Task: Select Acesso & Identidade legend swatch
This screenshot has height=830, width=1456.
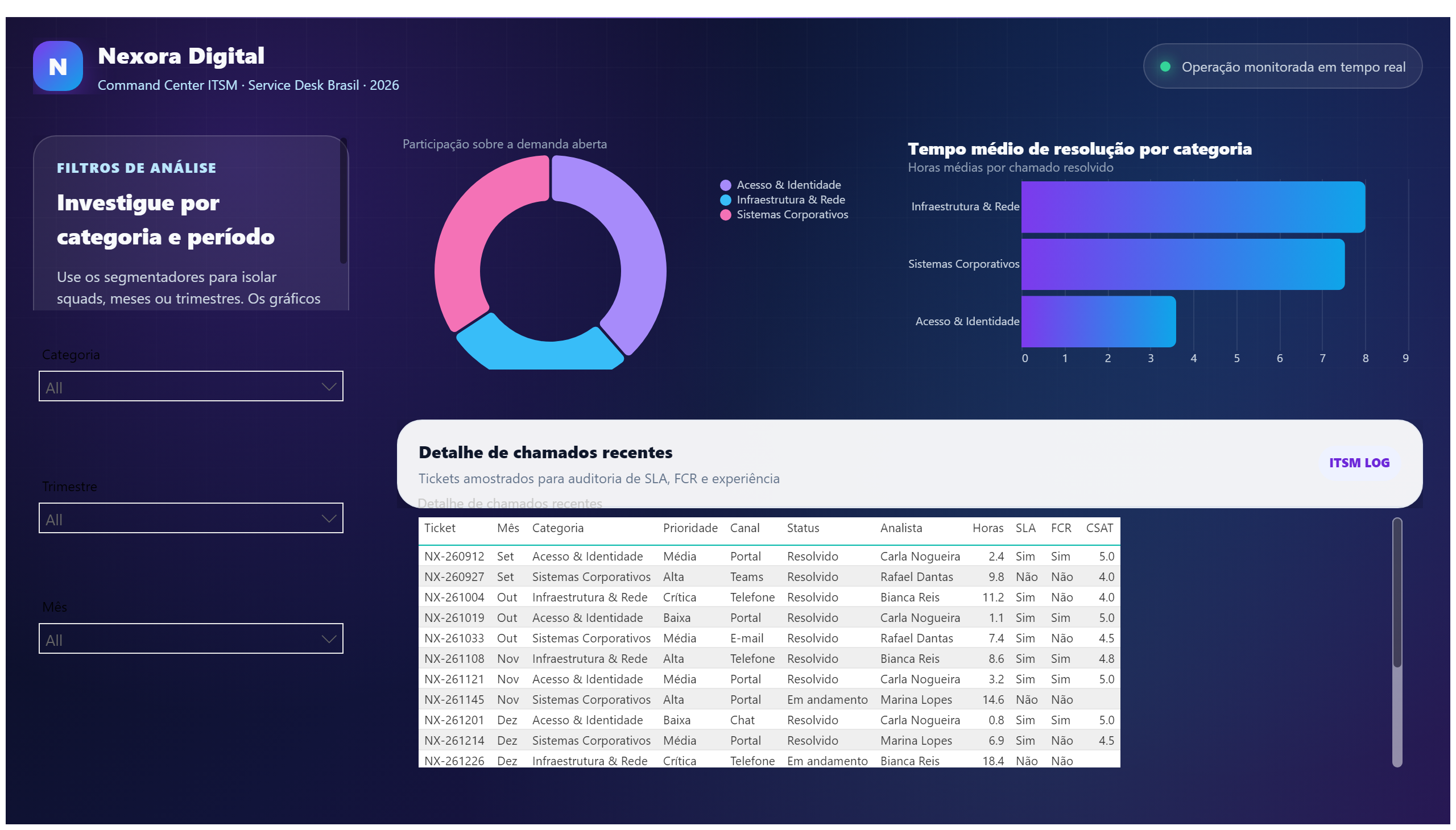Action: tap(725, 185)
